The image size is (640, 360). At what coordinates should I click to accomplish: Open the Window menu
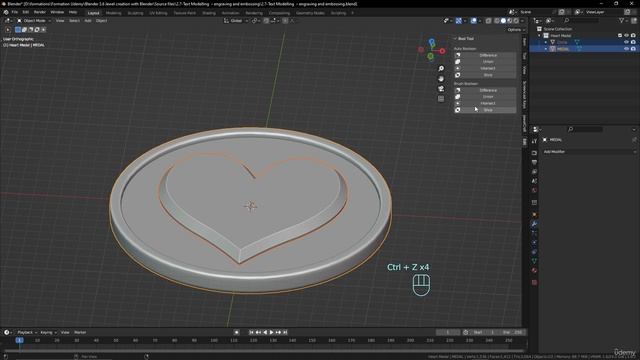pyautogui.click(x=57, y=12)
